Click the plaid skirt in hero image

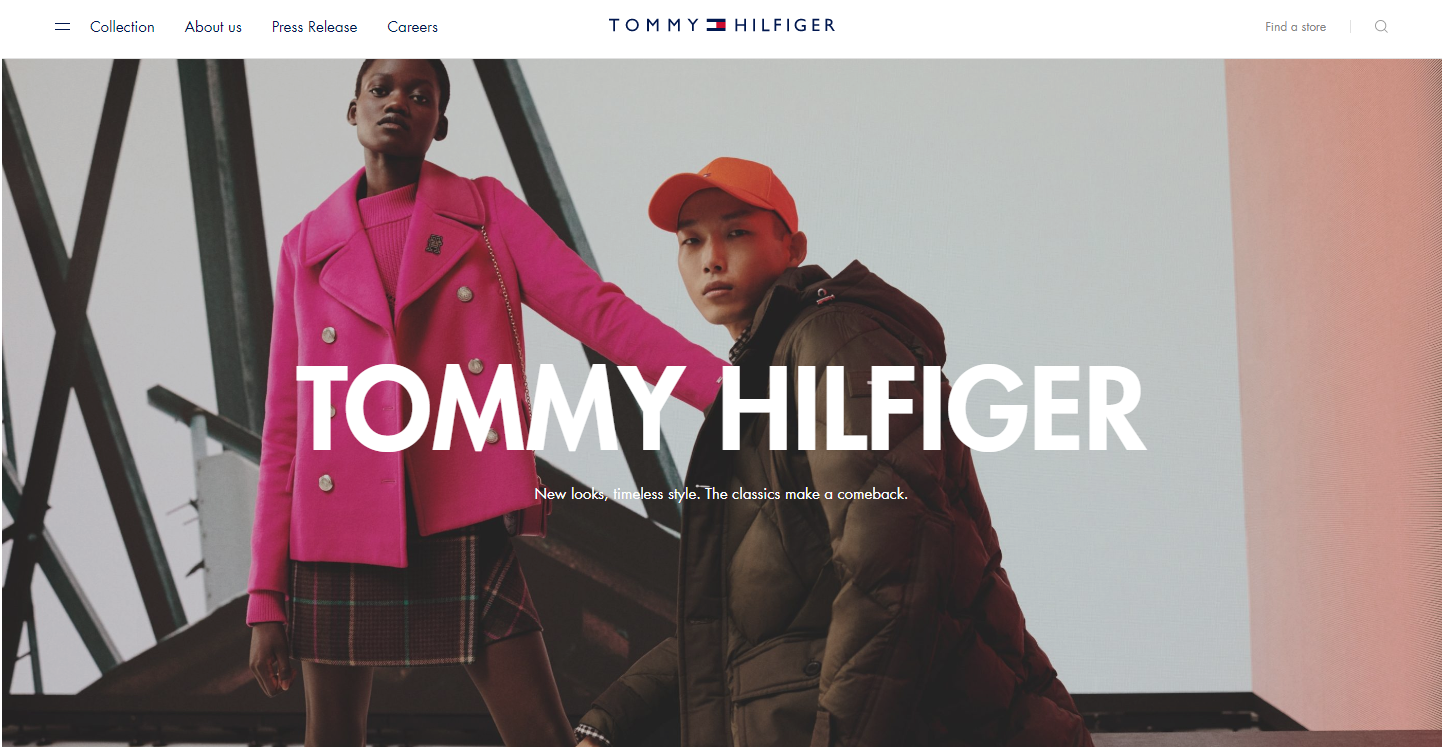[x=413, y=597]
